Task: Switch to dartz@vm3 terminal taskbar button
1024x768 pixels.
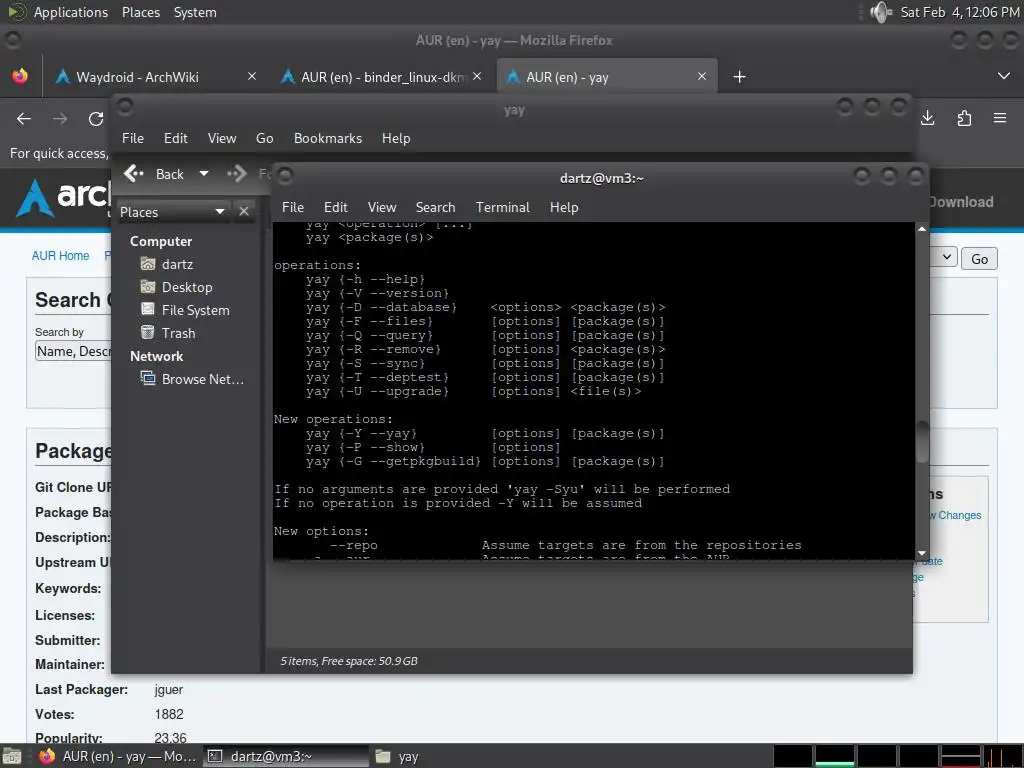Action: tap(285, 756)
